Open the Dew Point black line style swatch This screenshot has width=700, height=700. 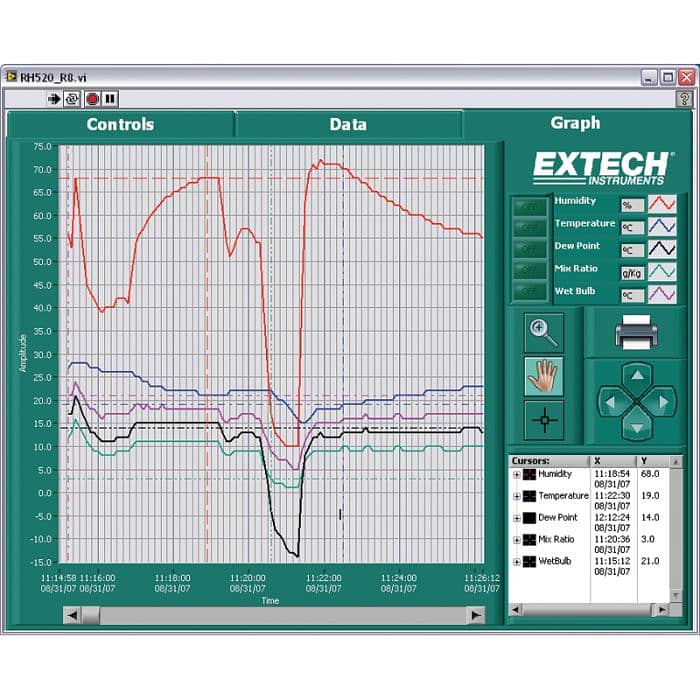[x=662, y=249]
